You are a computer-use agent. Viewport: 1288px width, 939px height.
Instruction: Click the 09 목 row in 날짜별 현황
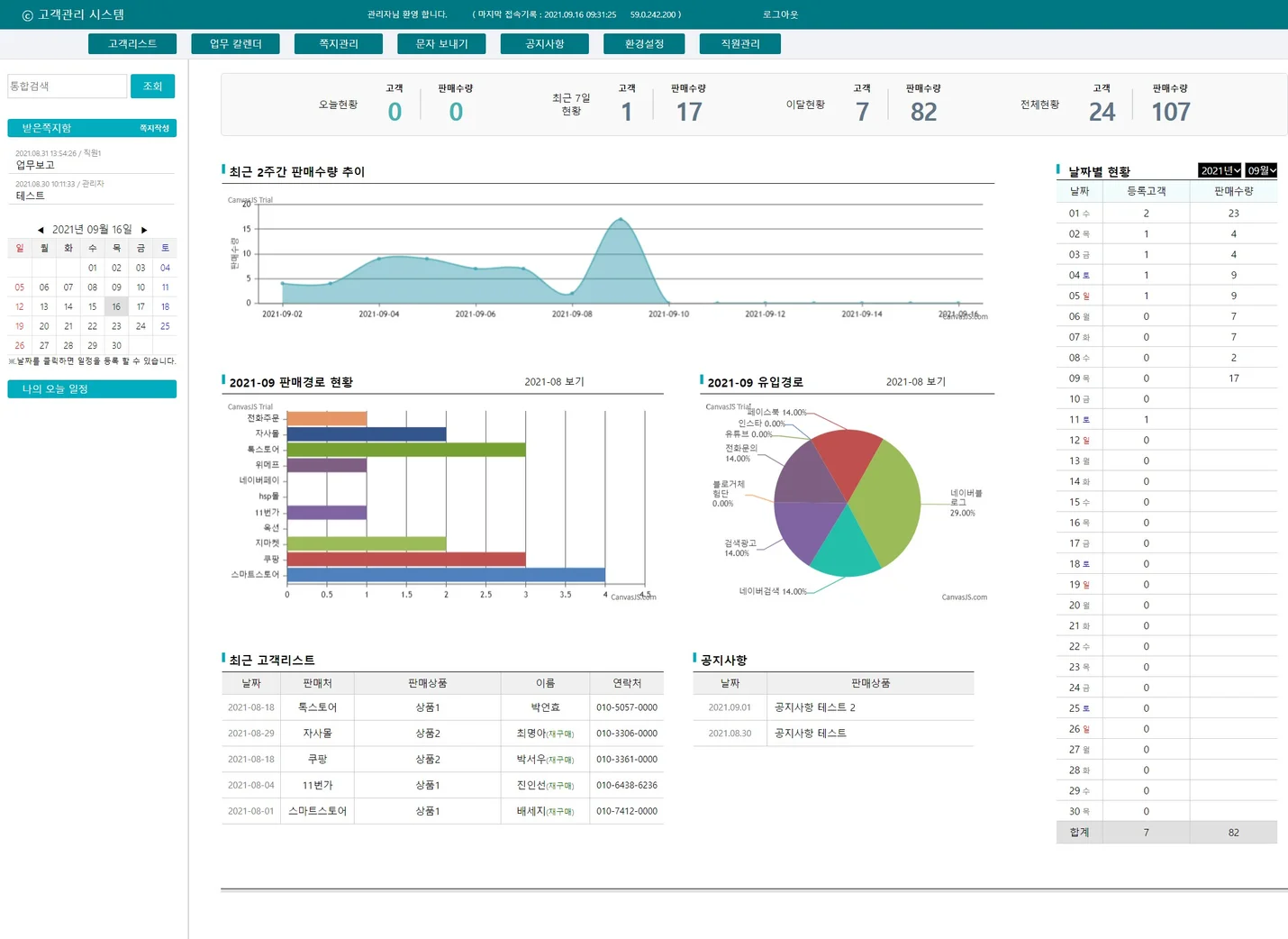click(x=1166, y=378)
